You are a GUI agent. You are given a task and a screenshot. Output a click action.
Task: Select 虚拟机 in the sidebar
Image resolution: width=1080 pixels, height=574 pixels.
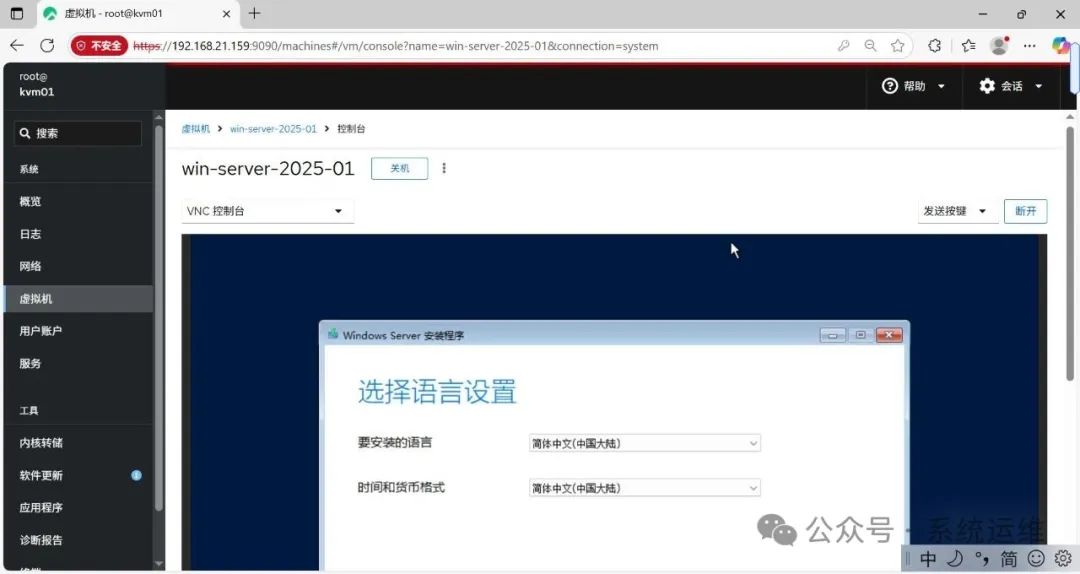coord(78,299)
